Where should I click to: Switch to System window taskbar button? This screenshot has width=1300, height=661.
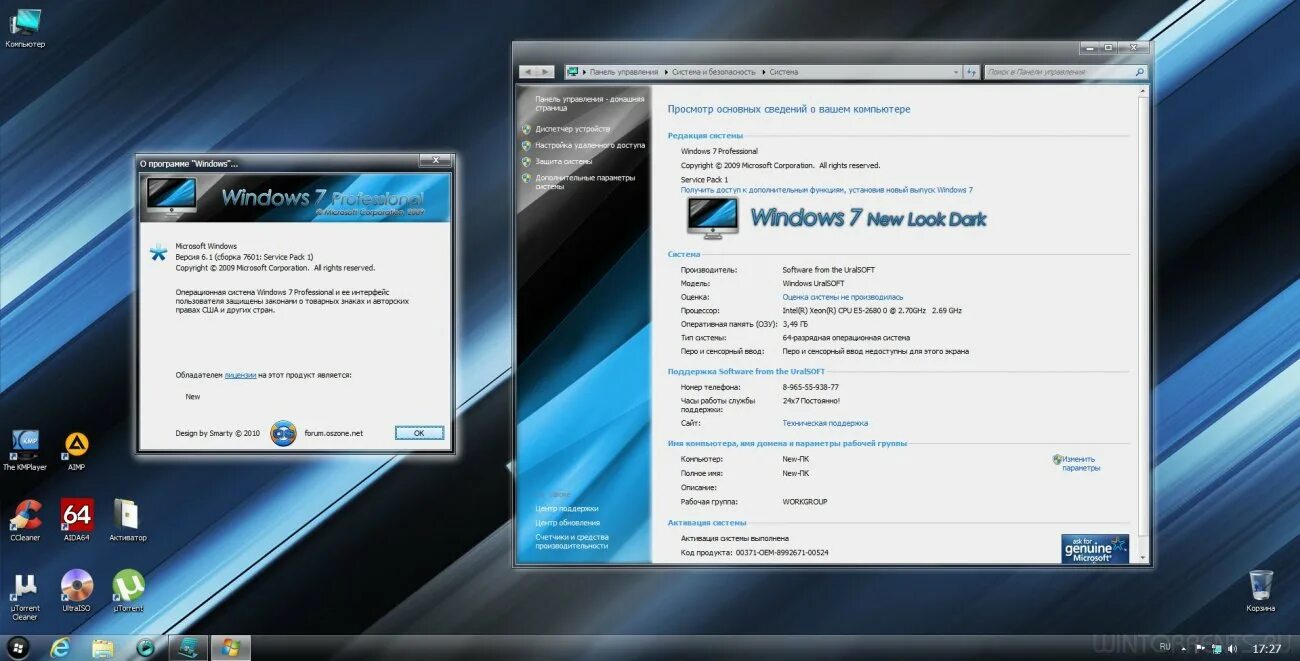(188, 647)
